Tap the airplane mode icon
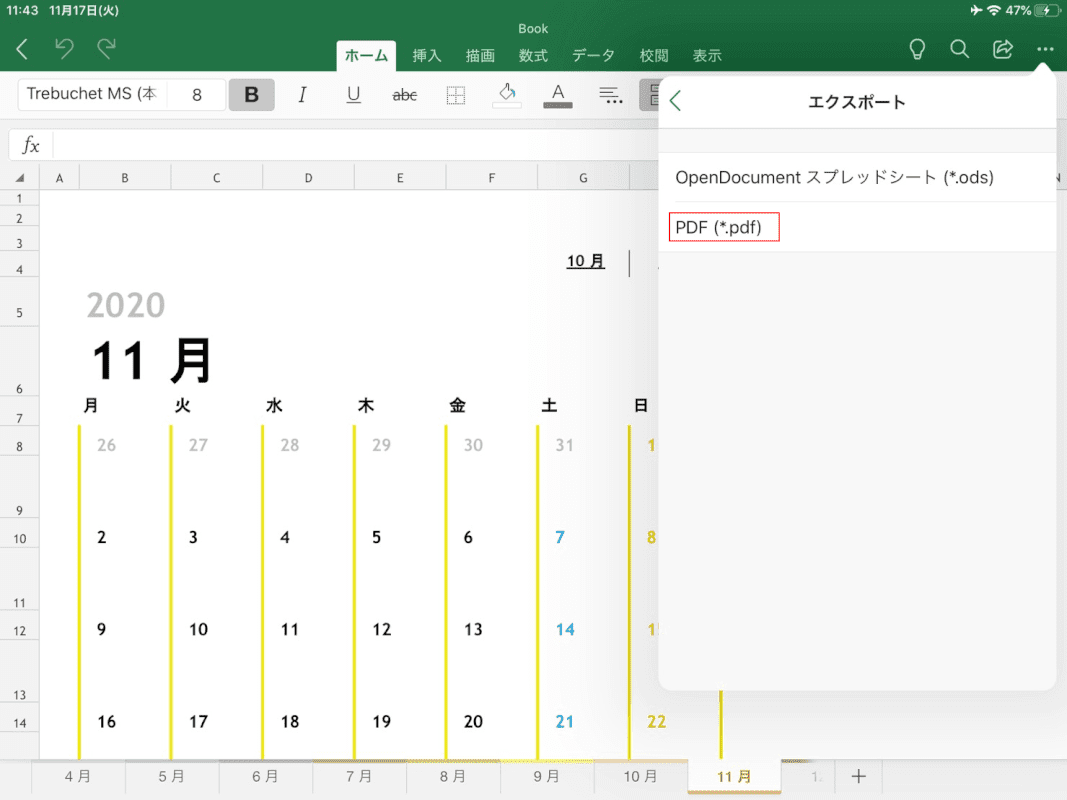This screenshot has height=800, width=1067. click(x=976, y=10)
